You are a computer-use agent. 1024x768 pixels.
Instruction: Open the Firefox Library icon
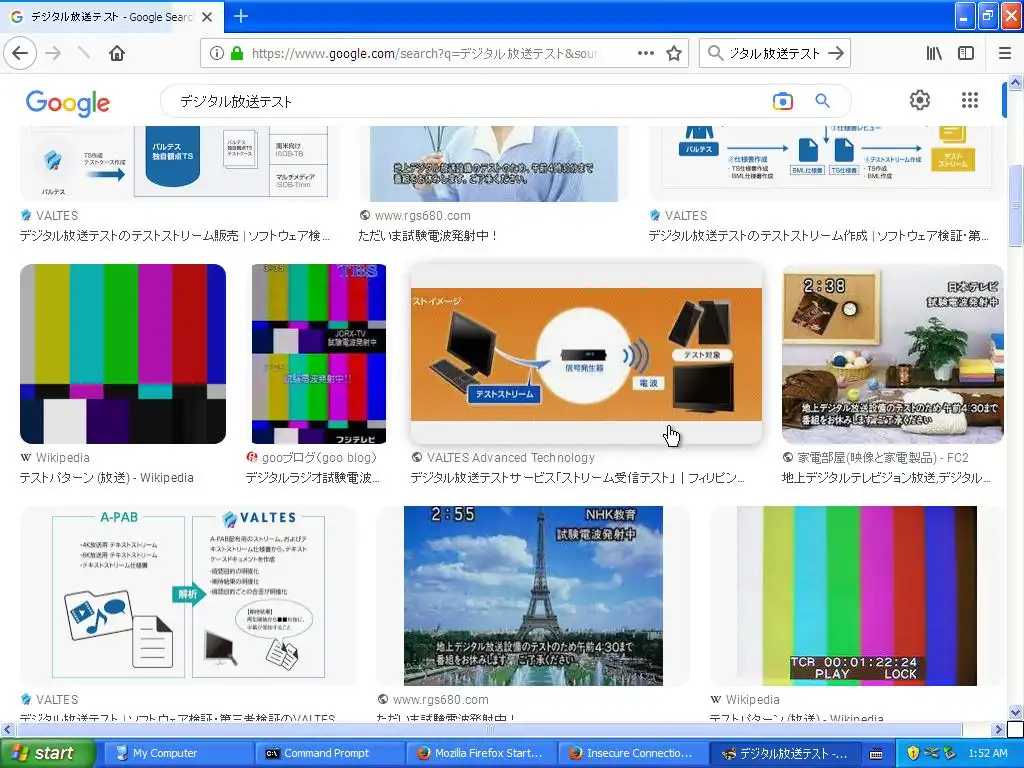(x=934, y=54)
